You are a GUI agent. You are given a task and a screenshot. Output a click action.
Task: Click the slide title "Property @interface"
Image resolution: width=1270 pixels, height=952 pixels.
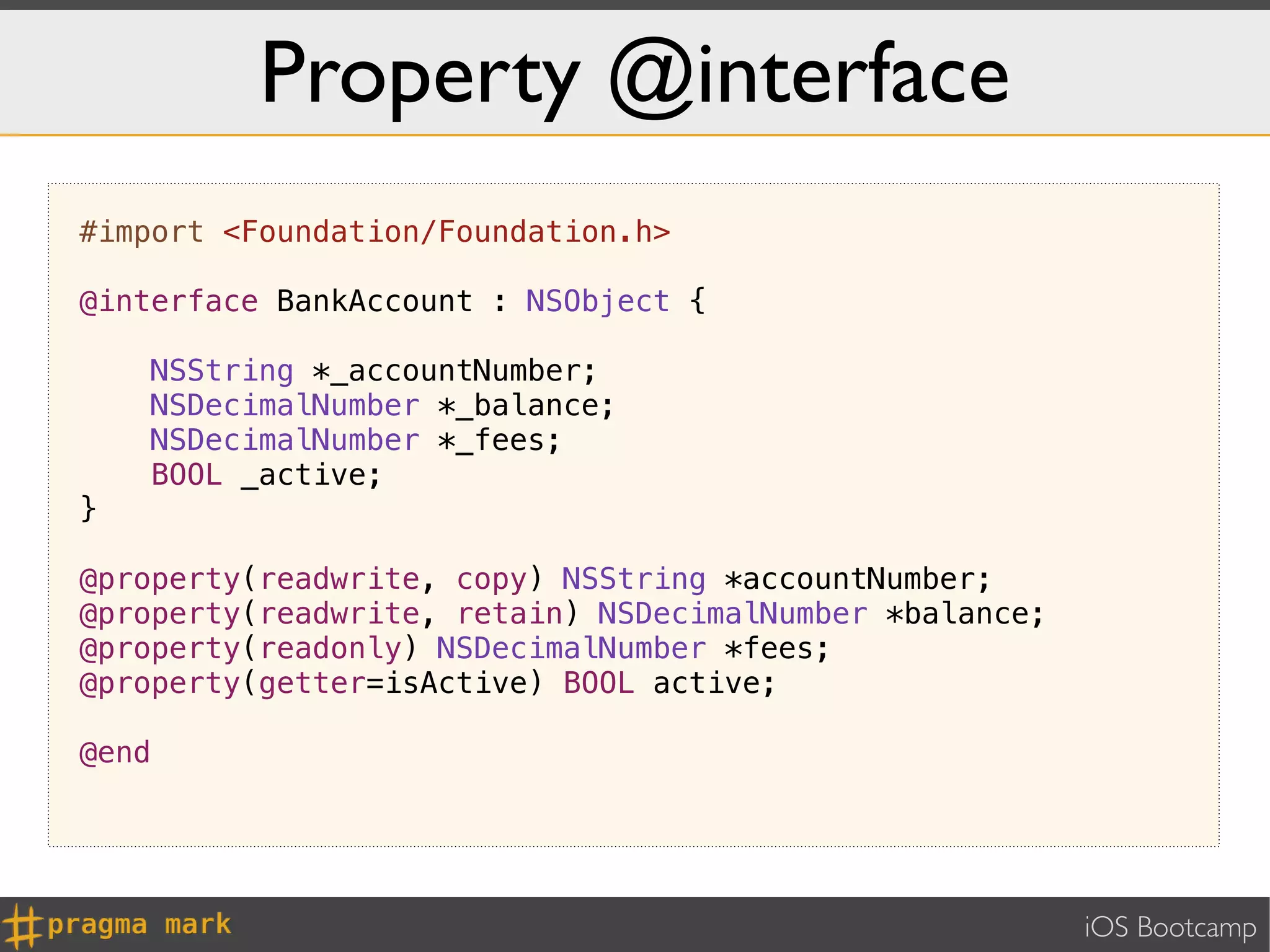[635, 77]
